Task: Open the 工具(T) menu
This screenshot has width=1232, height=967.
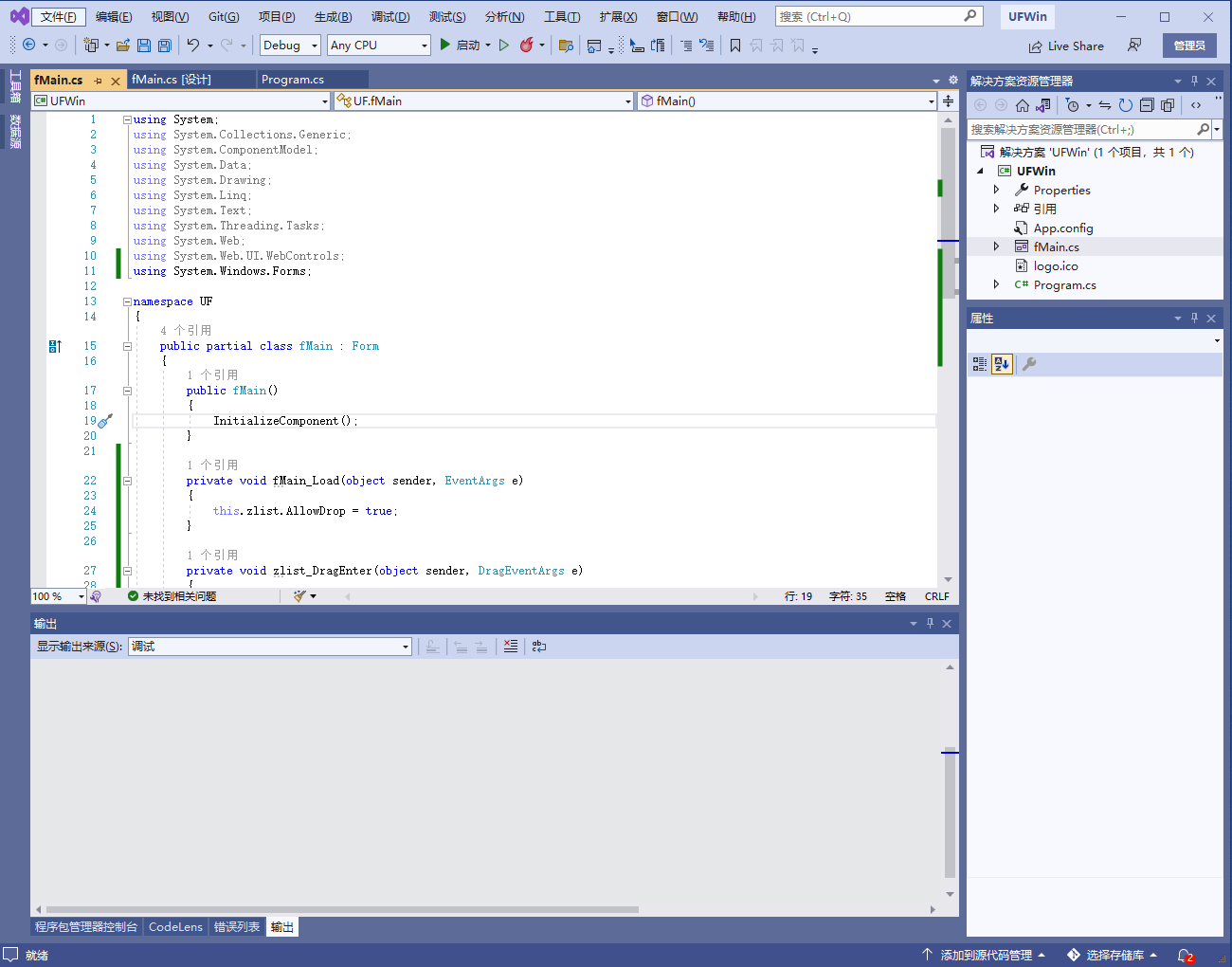Action: pos(562,17)
